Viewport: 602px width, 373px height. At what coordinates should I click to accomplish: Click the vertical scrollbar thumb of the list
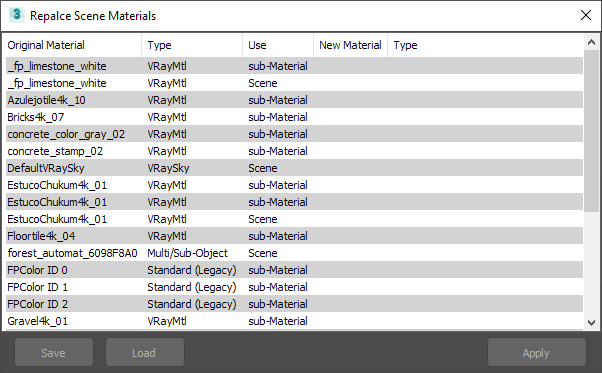point(591,130)
